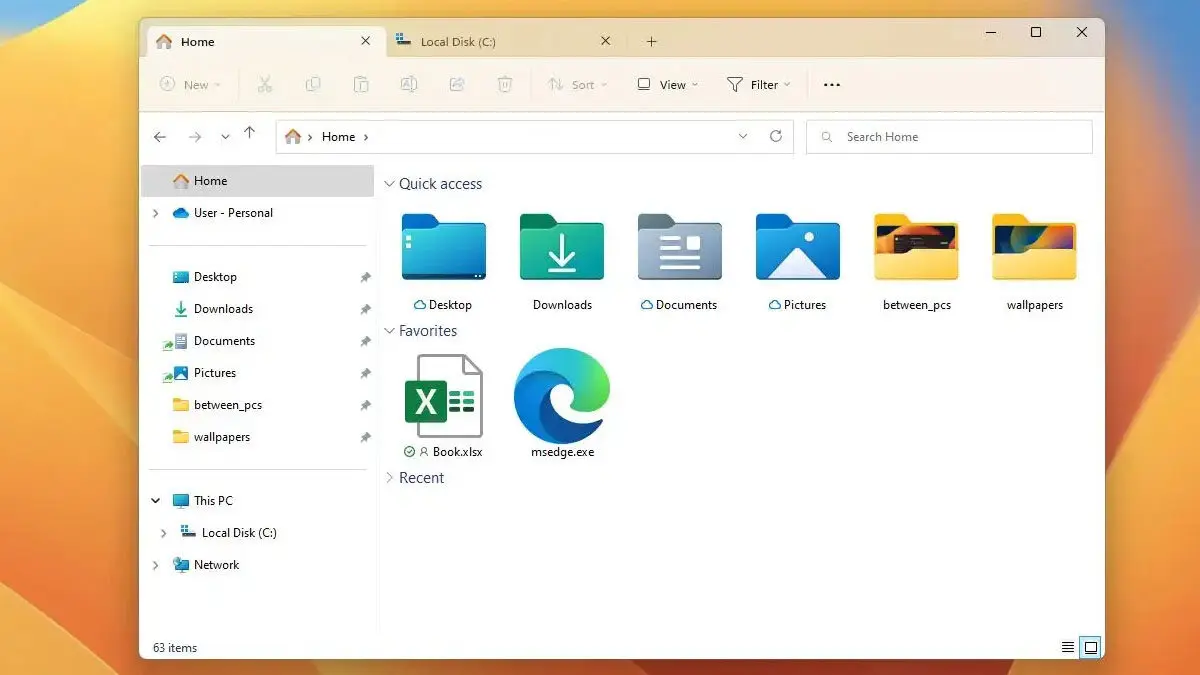Expand the Recent section
This screenshot has height=675, width=1200.
pos(390,478)
